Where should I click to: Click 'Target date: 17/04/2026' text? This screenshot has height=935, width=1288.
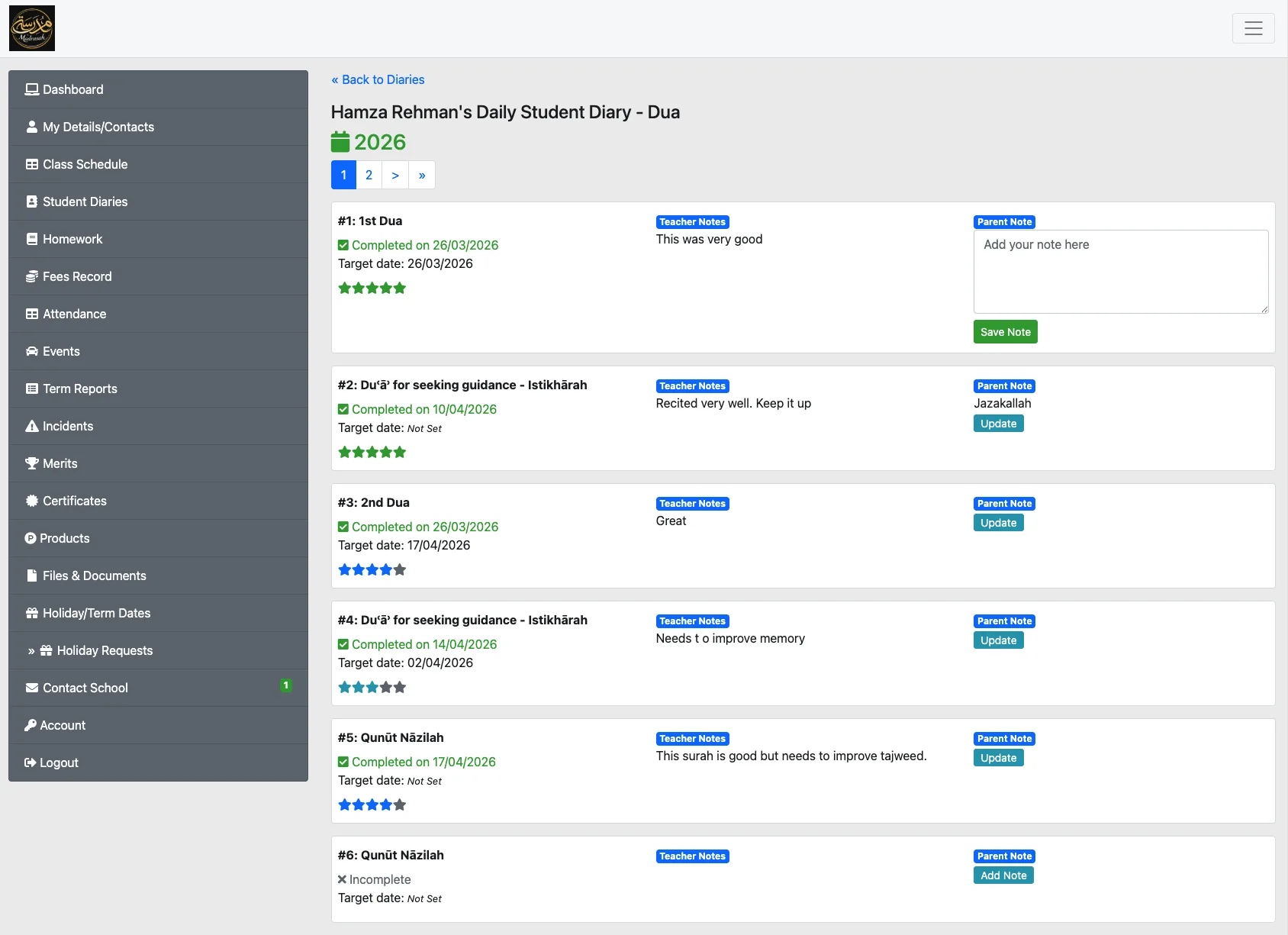[x=404, y=545]
